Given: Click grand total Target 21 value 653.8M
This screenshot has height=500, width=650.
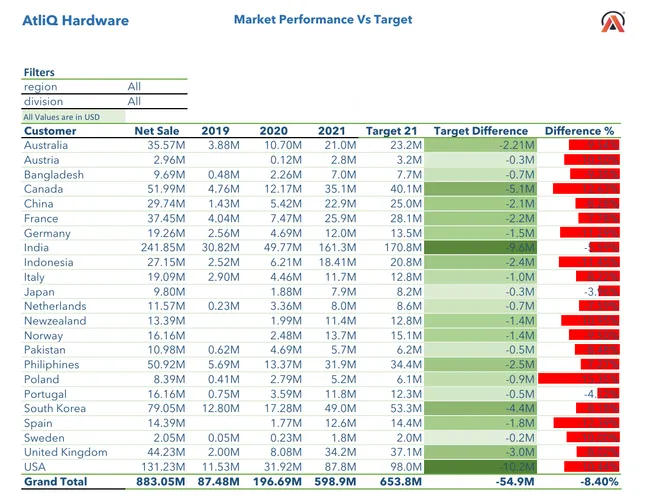Looking at the screenshot, I should (x=400, y=482).
